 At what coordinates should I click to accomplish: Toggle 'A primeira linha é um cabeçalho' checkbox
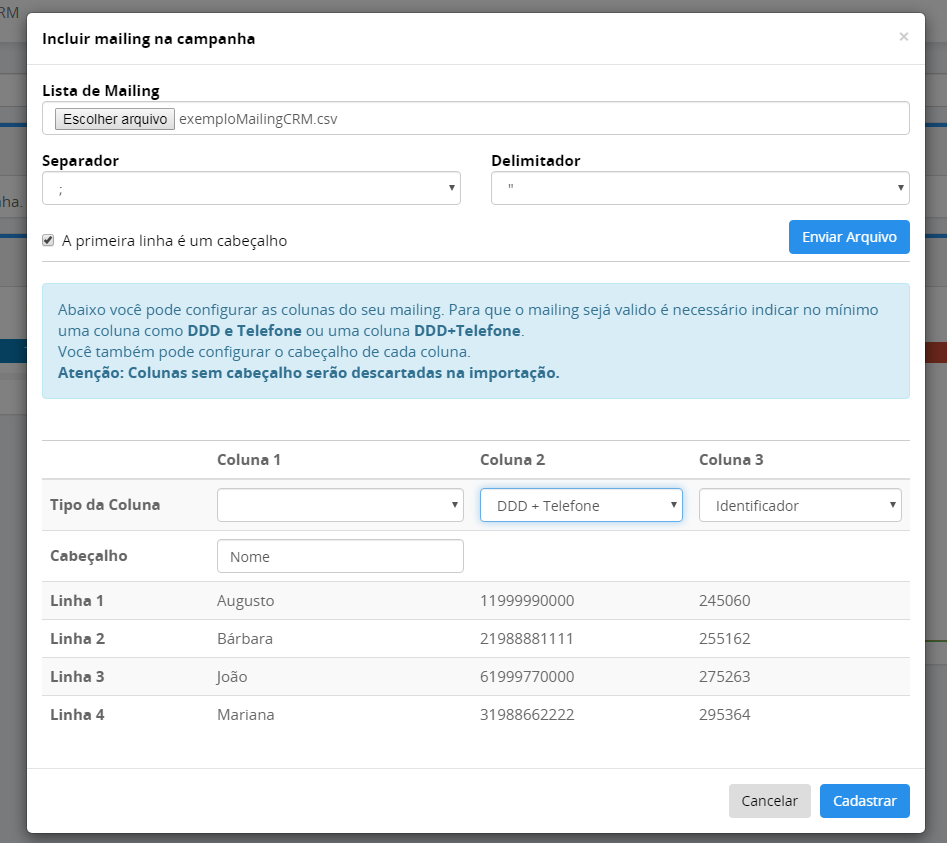(x=48, y=240)
